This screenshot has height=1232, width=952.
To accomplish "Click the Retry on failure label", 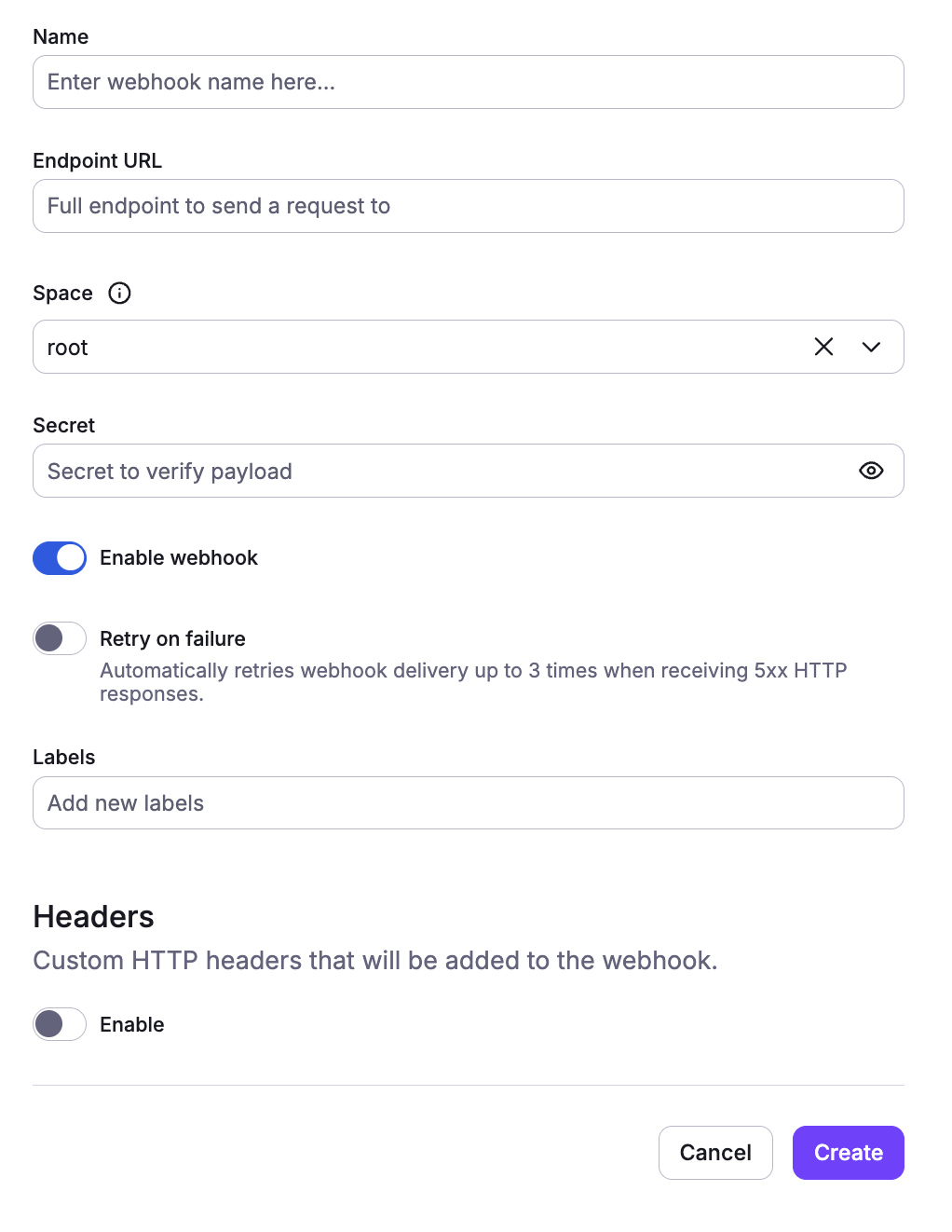I will [171, 638].
